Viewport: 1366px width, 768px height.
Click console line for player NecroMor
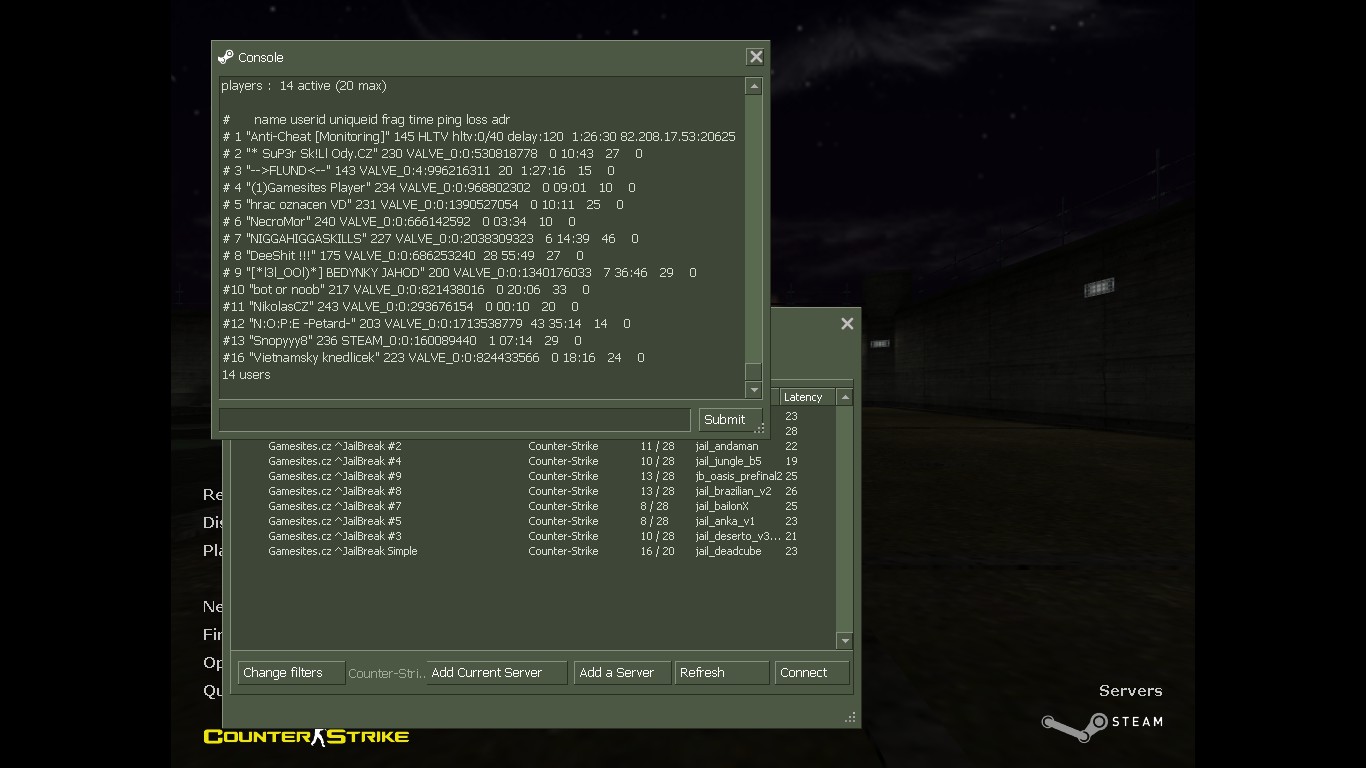pyautogui.click(x=399, y=221)
